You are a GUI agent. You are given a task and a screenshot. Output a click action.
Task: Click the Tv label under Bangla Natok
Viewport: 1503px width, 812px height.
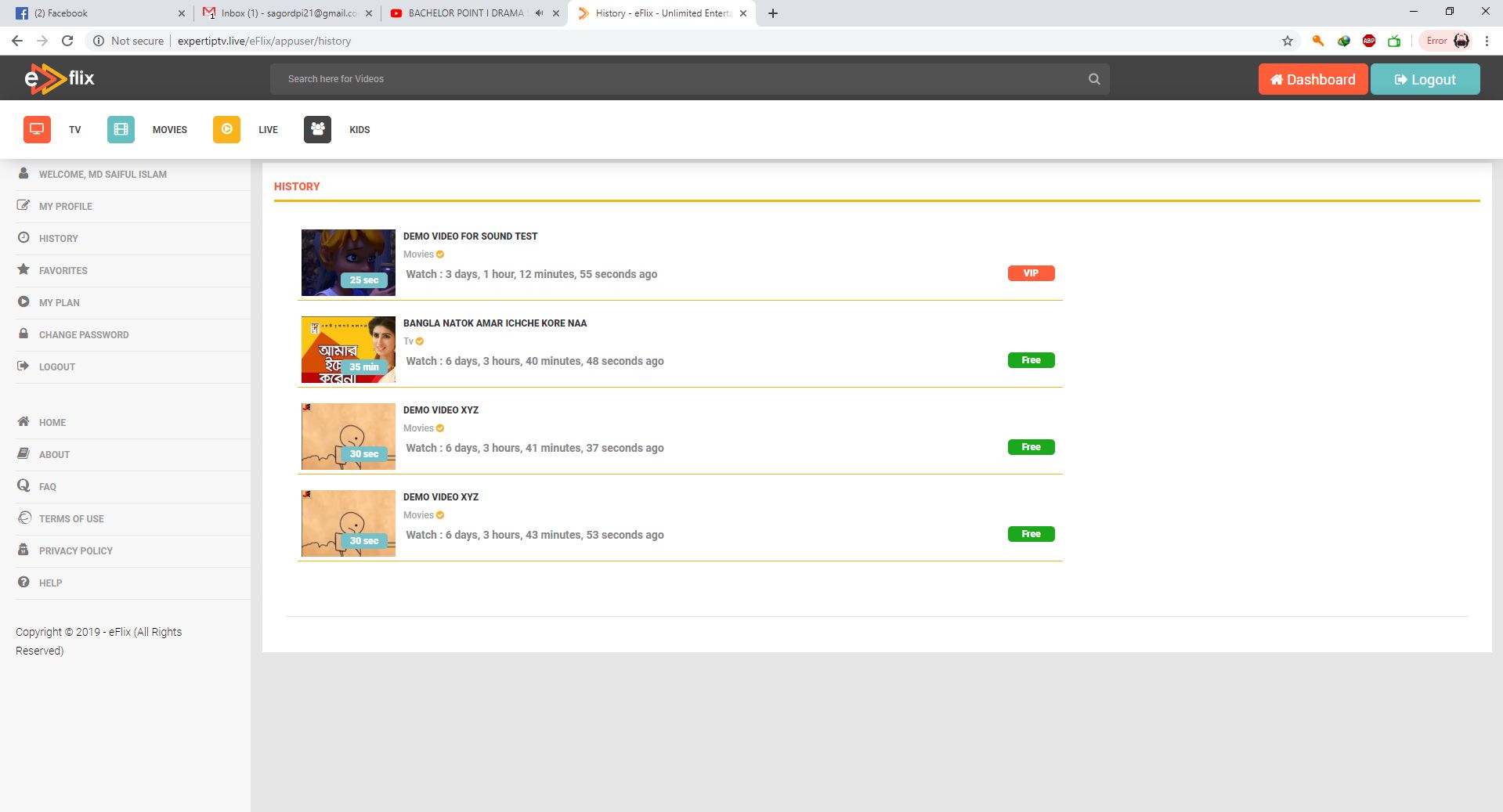pyautogui.click(x=408, y=341)
